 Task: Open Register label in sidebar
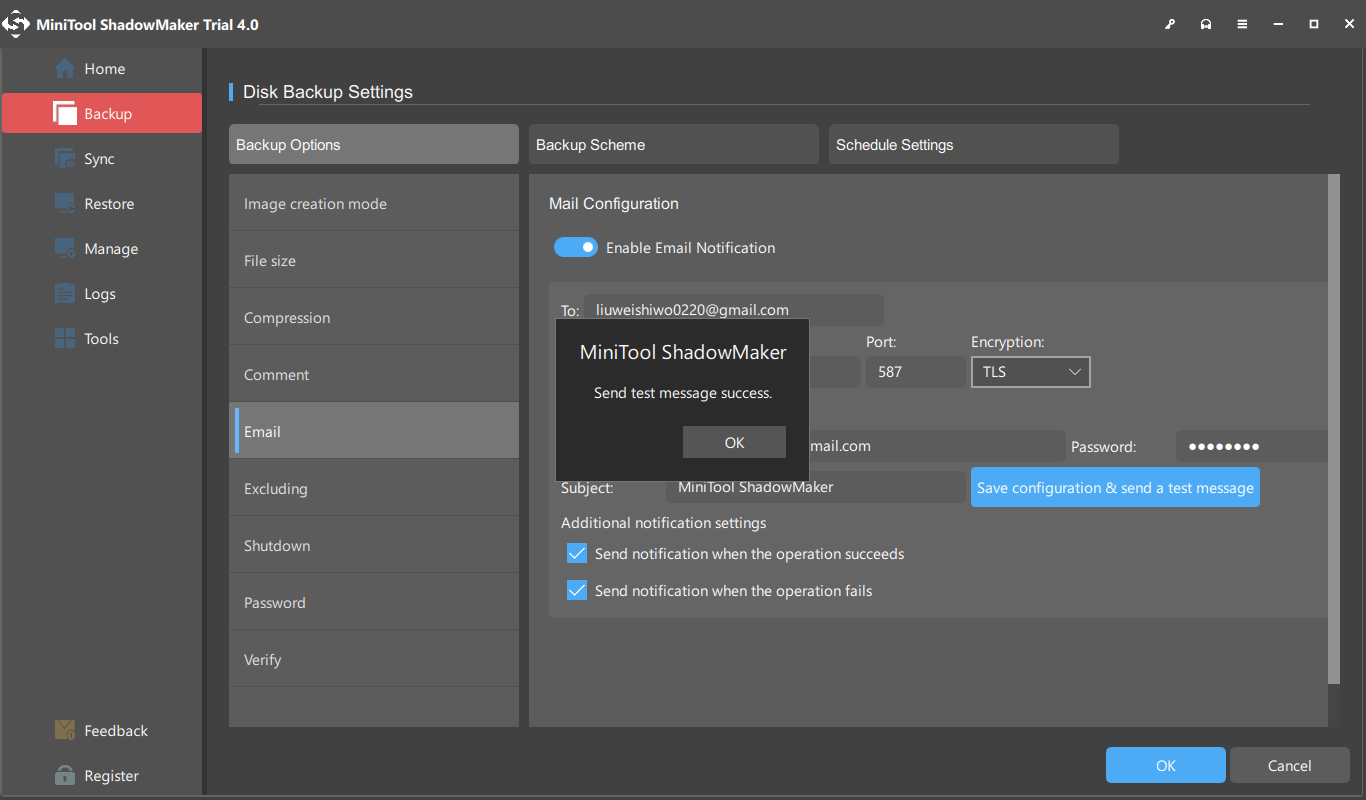click(112, 776)
